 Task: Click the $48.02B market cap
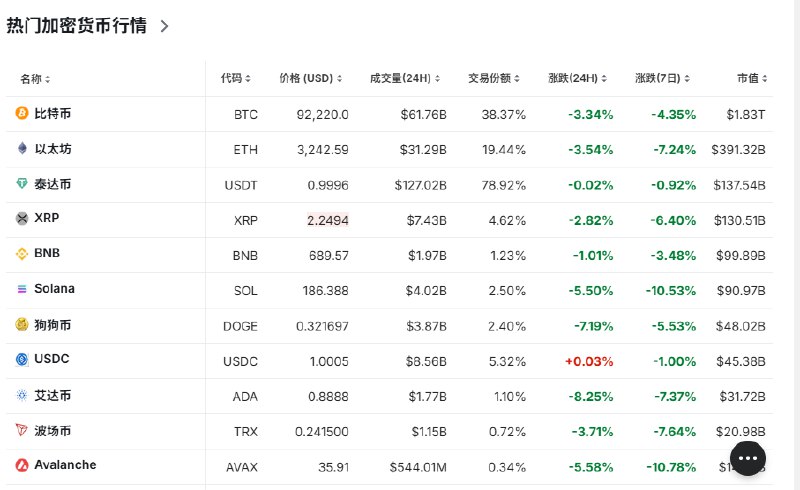point(741,326)
